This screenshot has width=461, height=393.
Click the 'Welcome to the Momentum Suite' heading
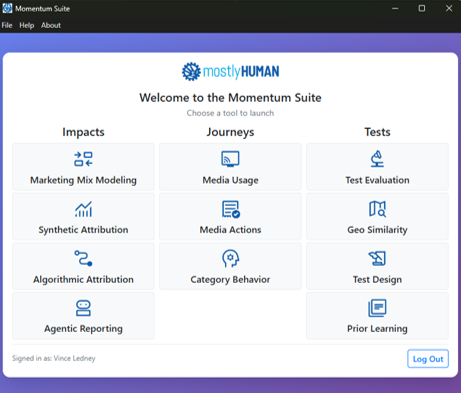pyautogui.click(x=230, y=98)
